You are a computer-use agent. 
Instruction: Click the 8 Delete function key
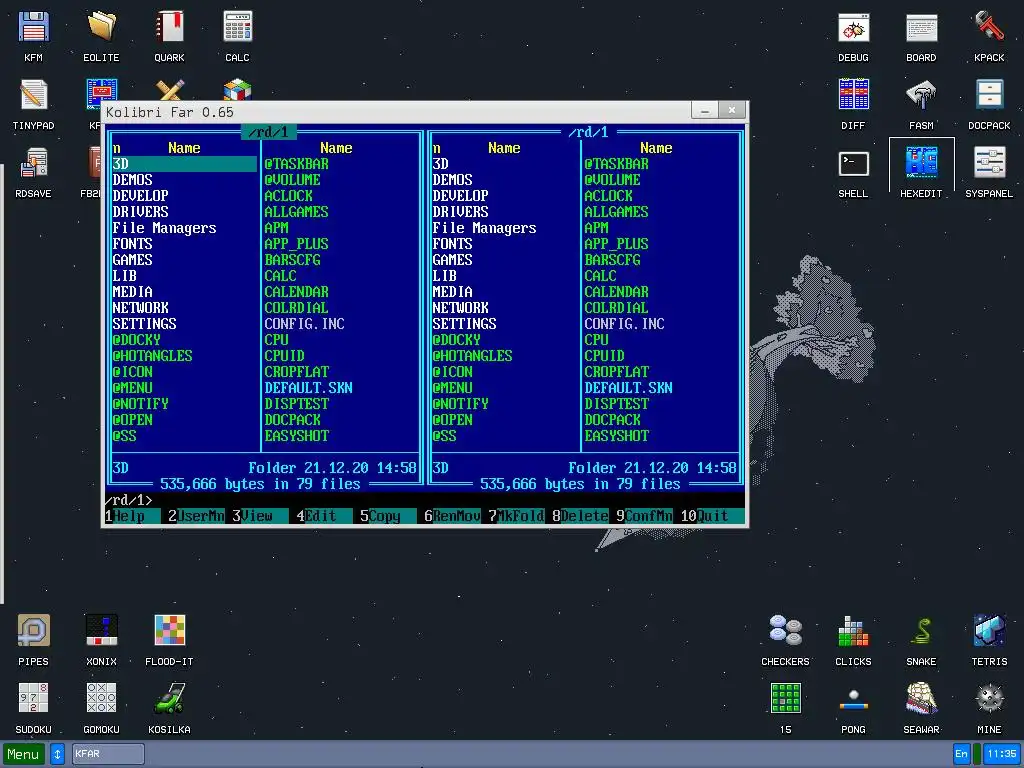(581, 516)
